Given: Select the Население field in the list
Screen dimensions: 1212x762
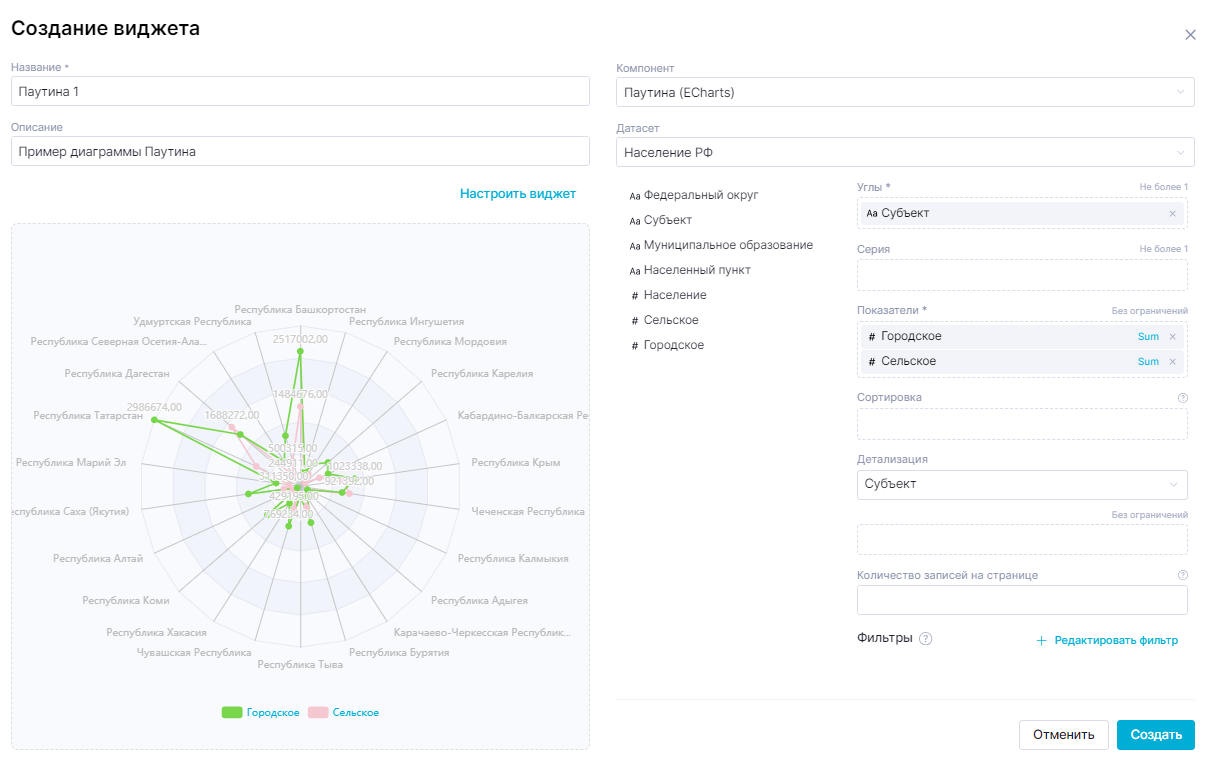Looking at the screenshot, I should click(x=674, y=295).
